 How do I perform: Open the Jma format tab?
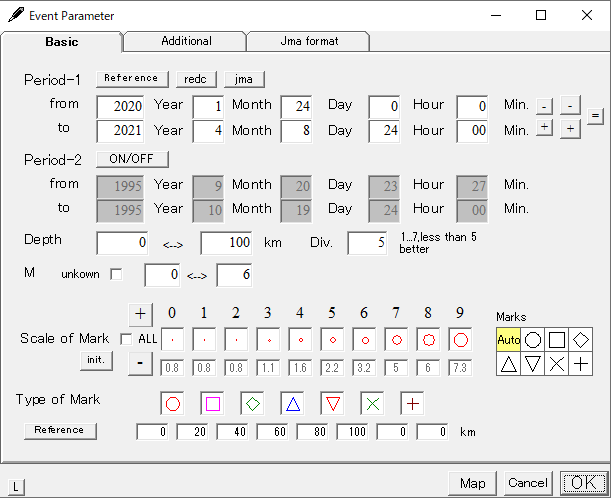(x=309, y=41)
